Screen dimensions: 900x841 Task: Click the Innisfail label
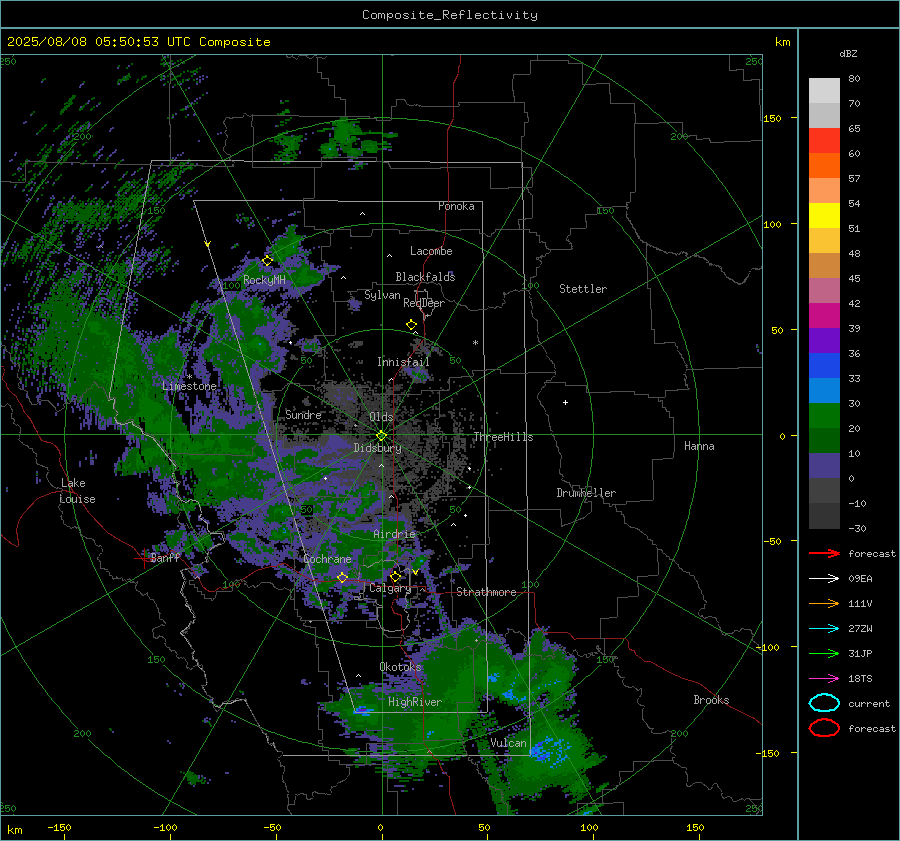403,362
